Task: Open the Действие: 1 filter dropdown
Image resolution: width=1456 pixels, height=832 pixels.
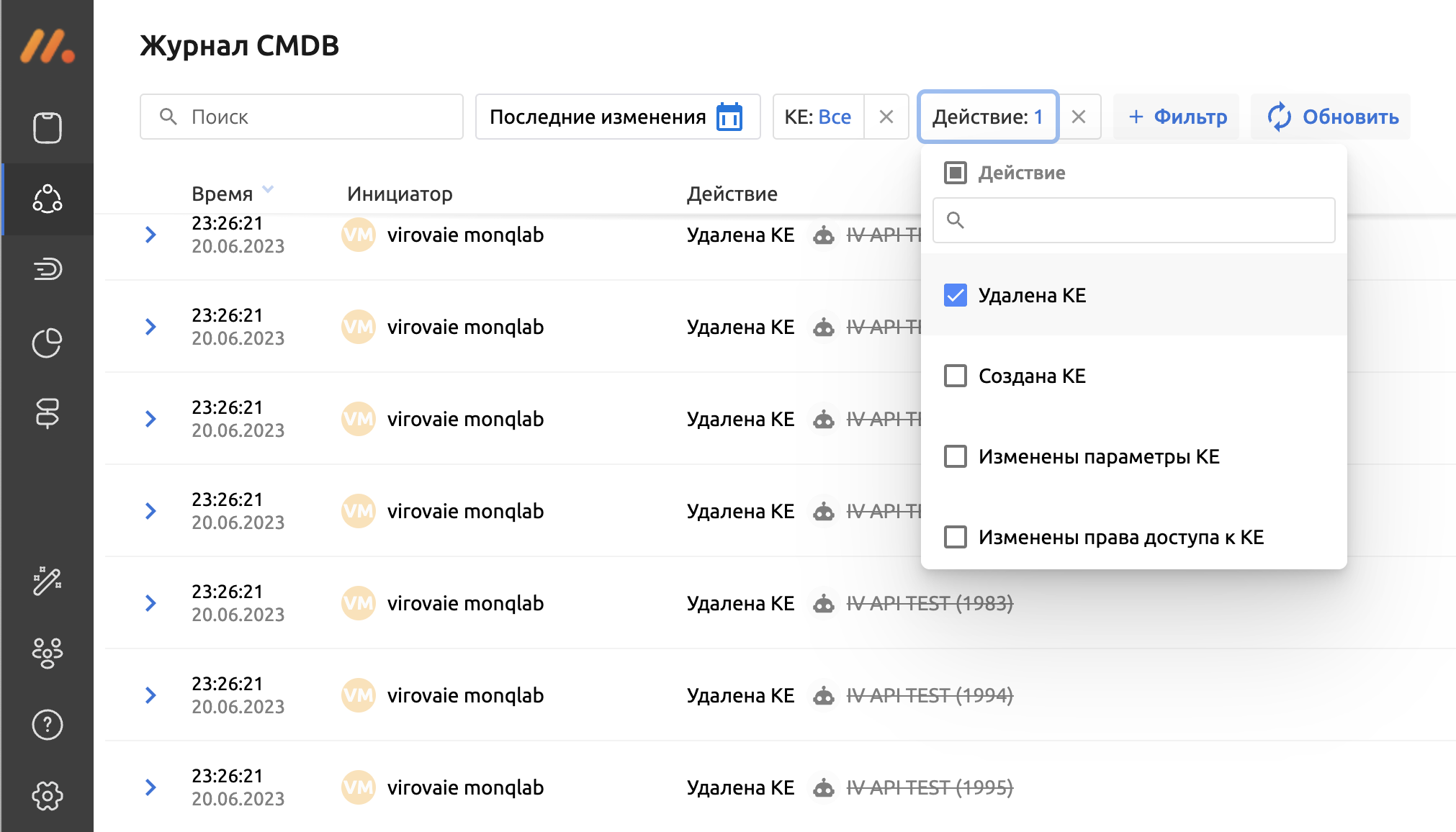Action: coord(988,117)
